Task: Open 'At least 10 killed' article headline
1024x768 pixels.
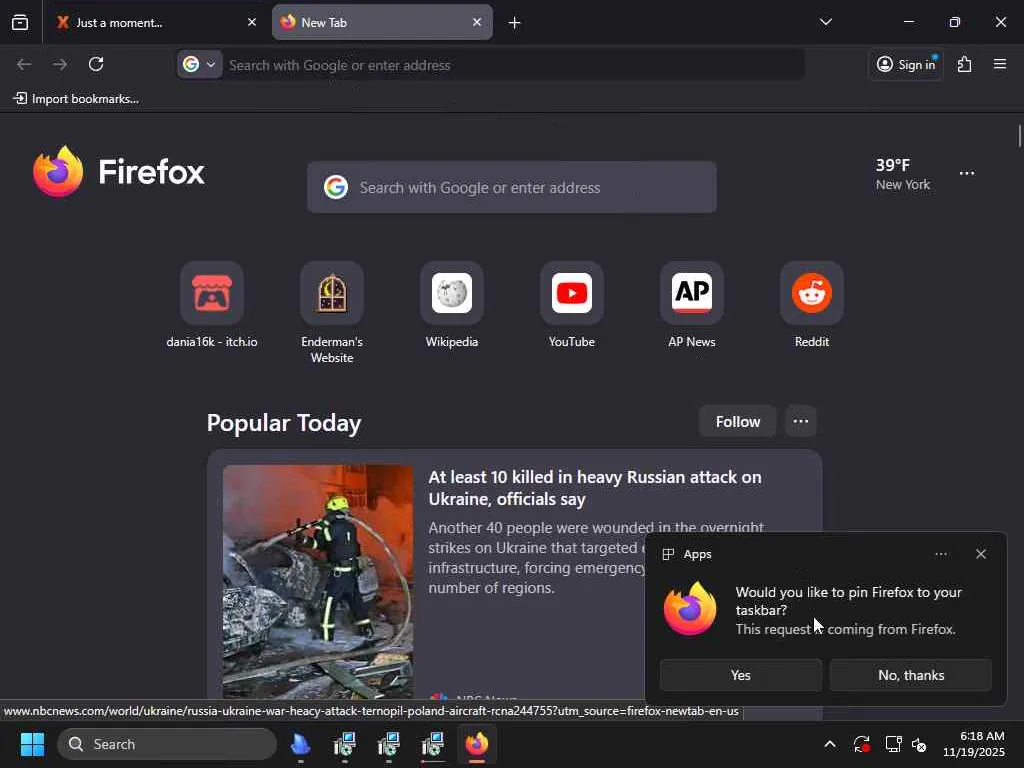Action: pyautogui.click(x=594, y=488)
